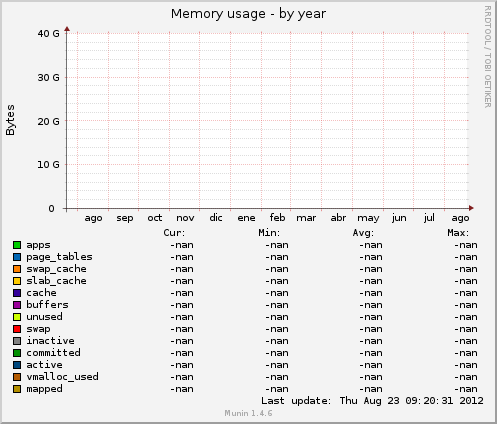Click the gray inactive legend swatch

point(17,341)
